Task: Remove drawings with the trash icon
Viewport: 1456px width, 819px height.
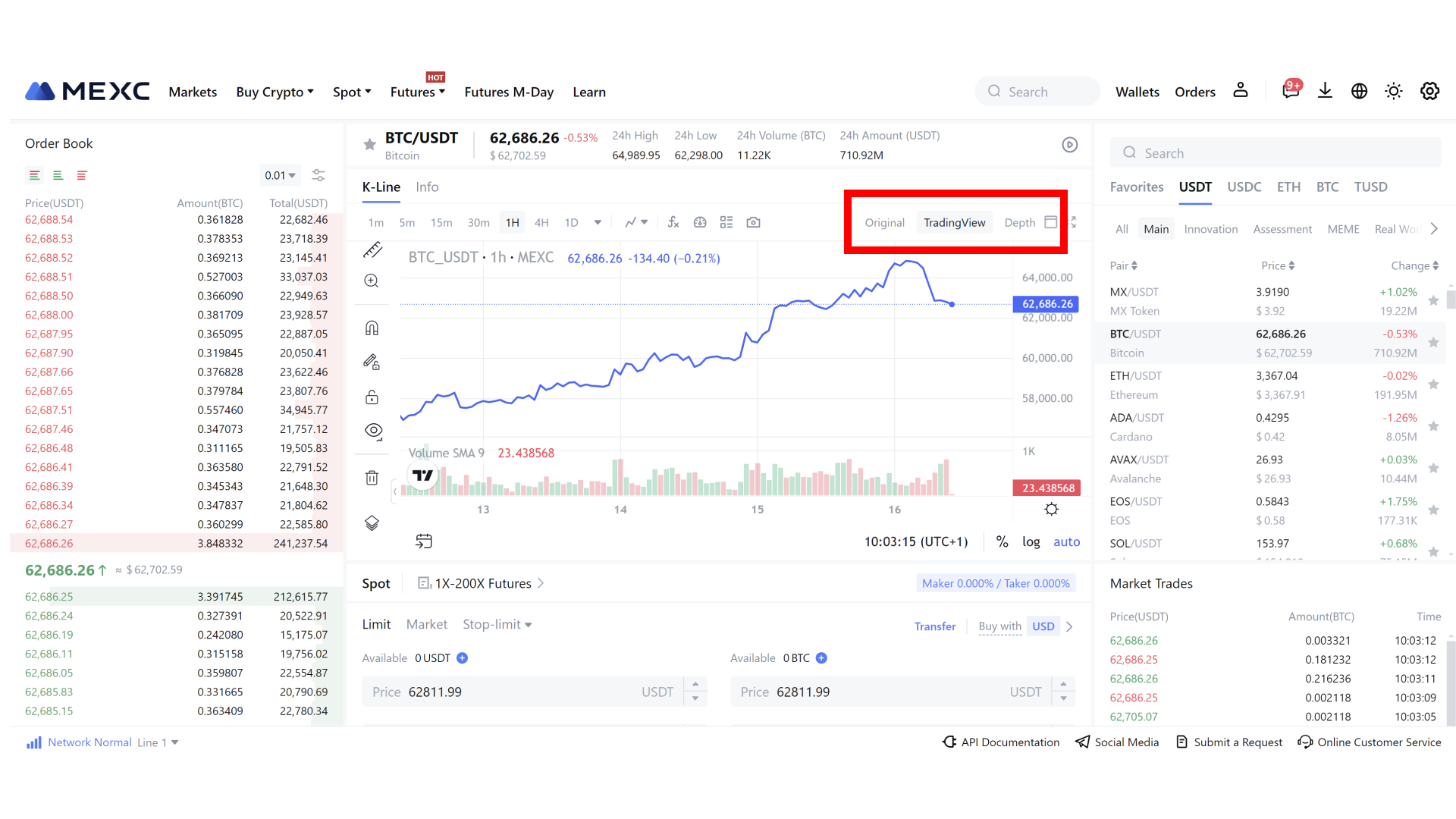Action: click(x=372, y=478)
